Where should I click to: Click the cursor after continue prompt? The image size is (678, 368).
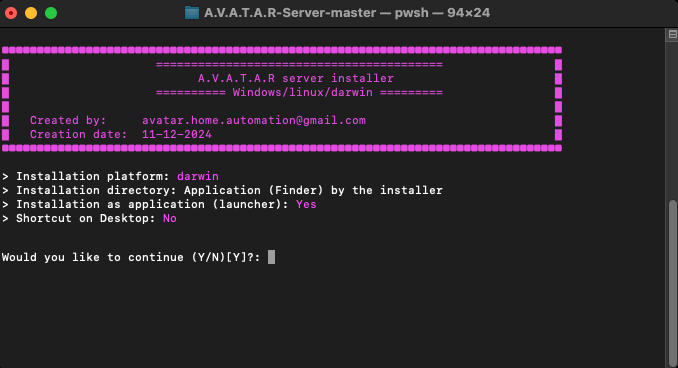[x=271, y=257]
